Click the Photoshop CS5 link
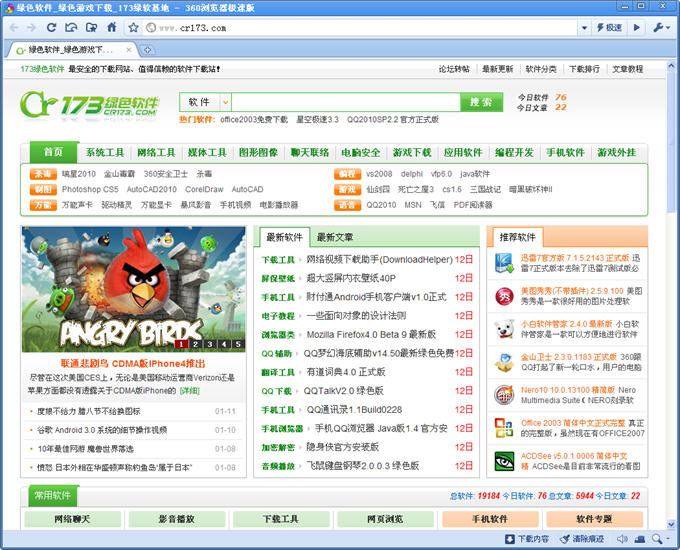This screenshot has height=550, width=680. pyautogui.click(x=90, y=189)
